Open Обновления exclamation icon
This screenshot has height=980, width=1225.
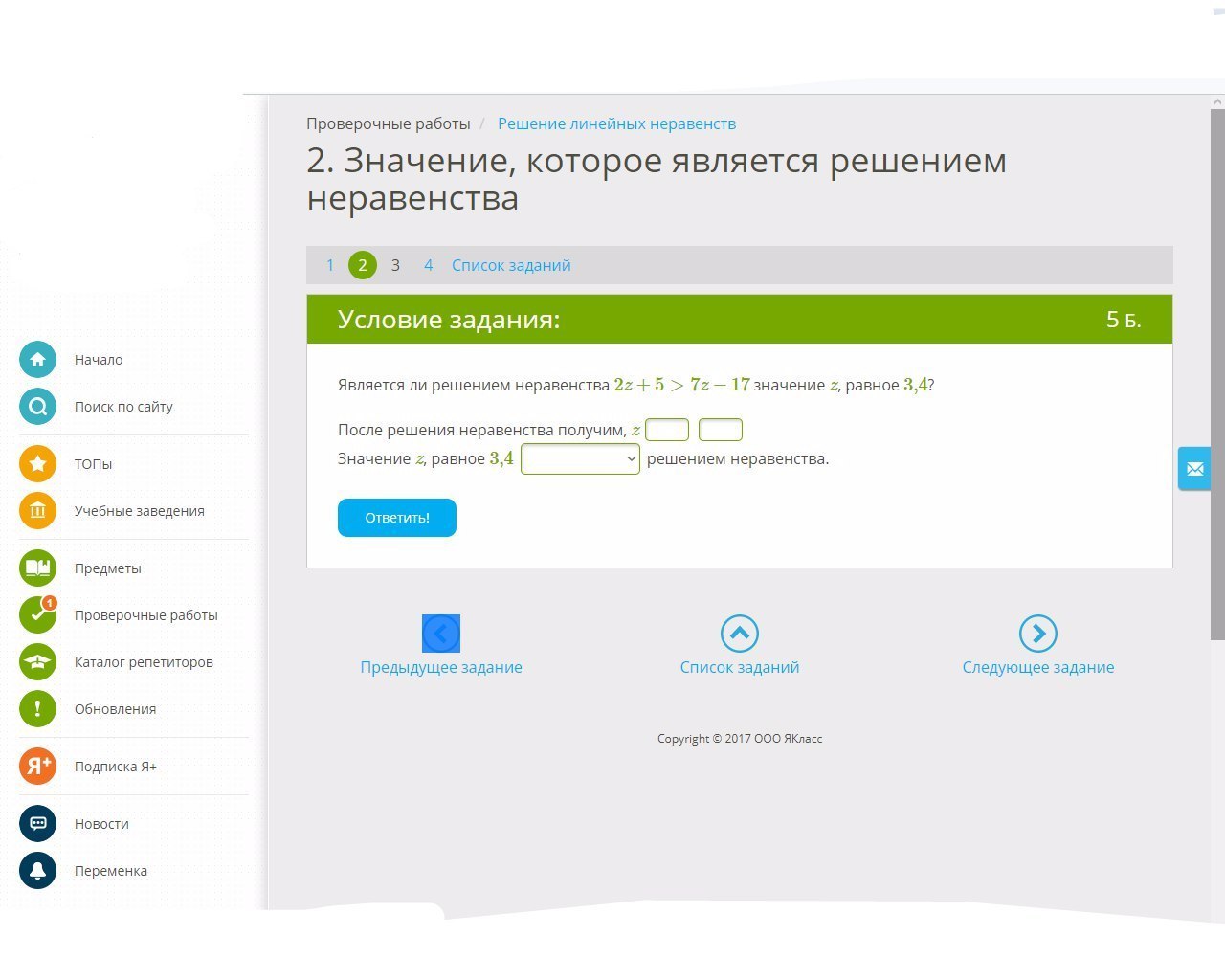coord(37,709)
